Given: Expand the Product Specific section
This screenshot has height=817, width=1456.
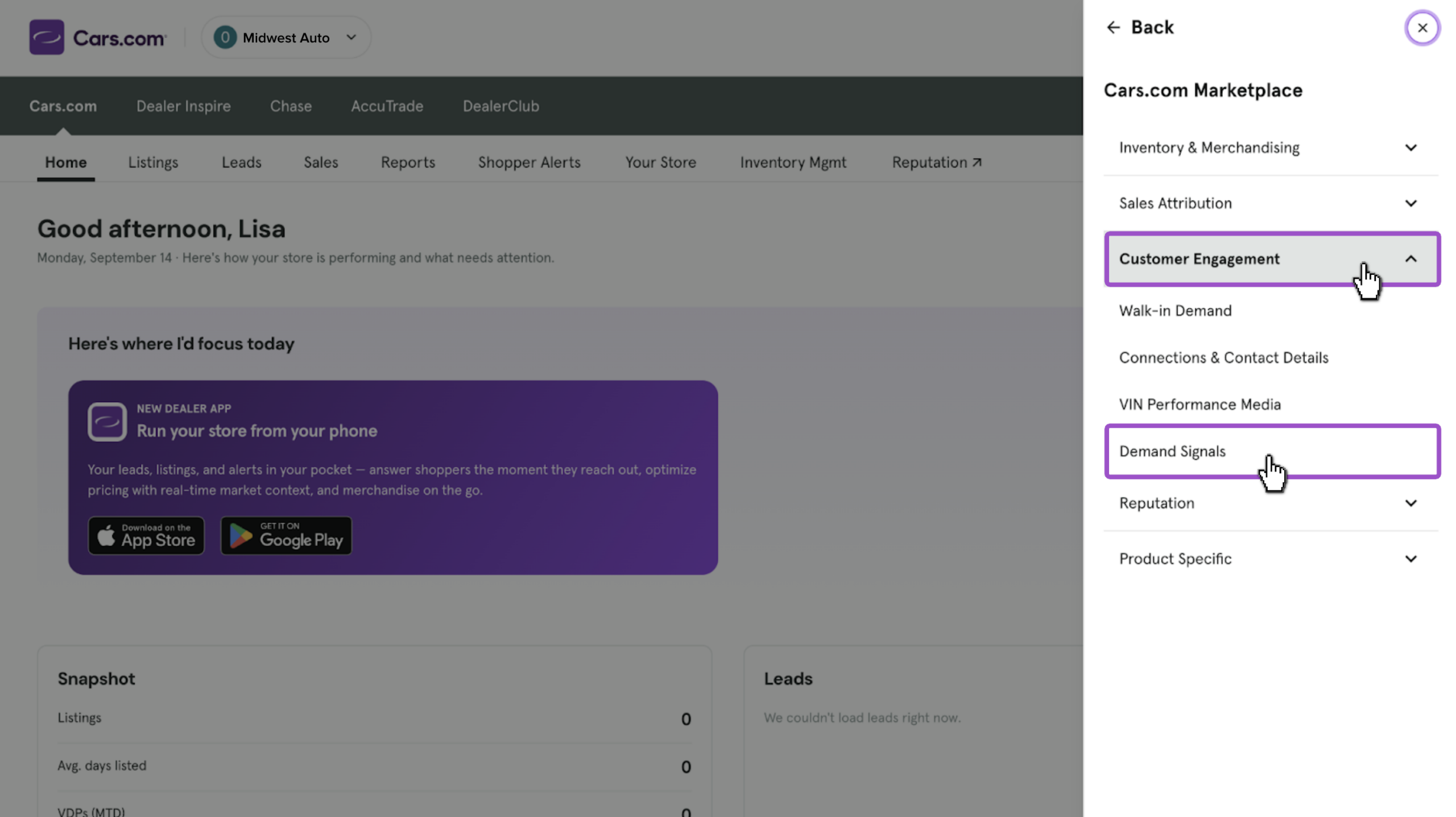Looking at the screenshot, I should [x=1271, y=559].
